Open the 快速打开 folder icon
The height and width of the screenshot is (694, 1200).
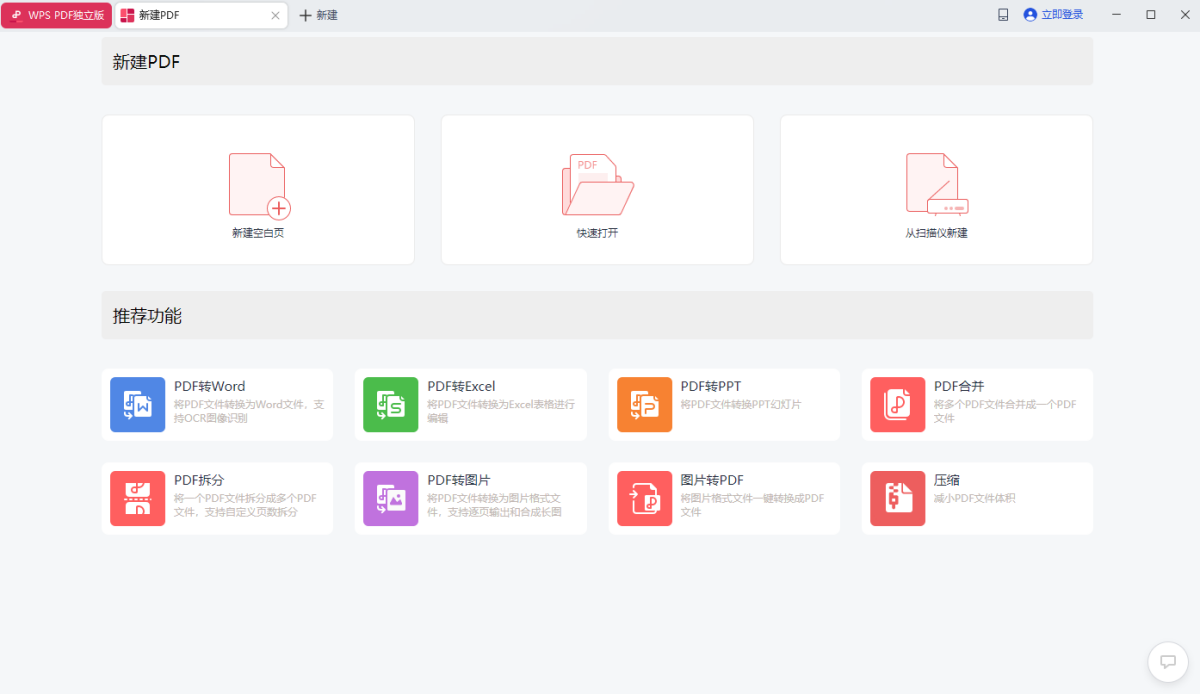coord(597,184)
